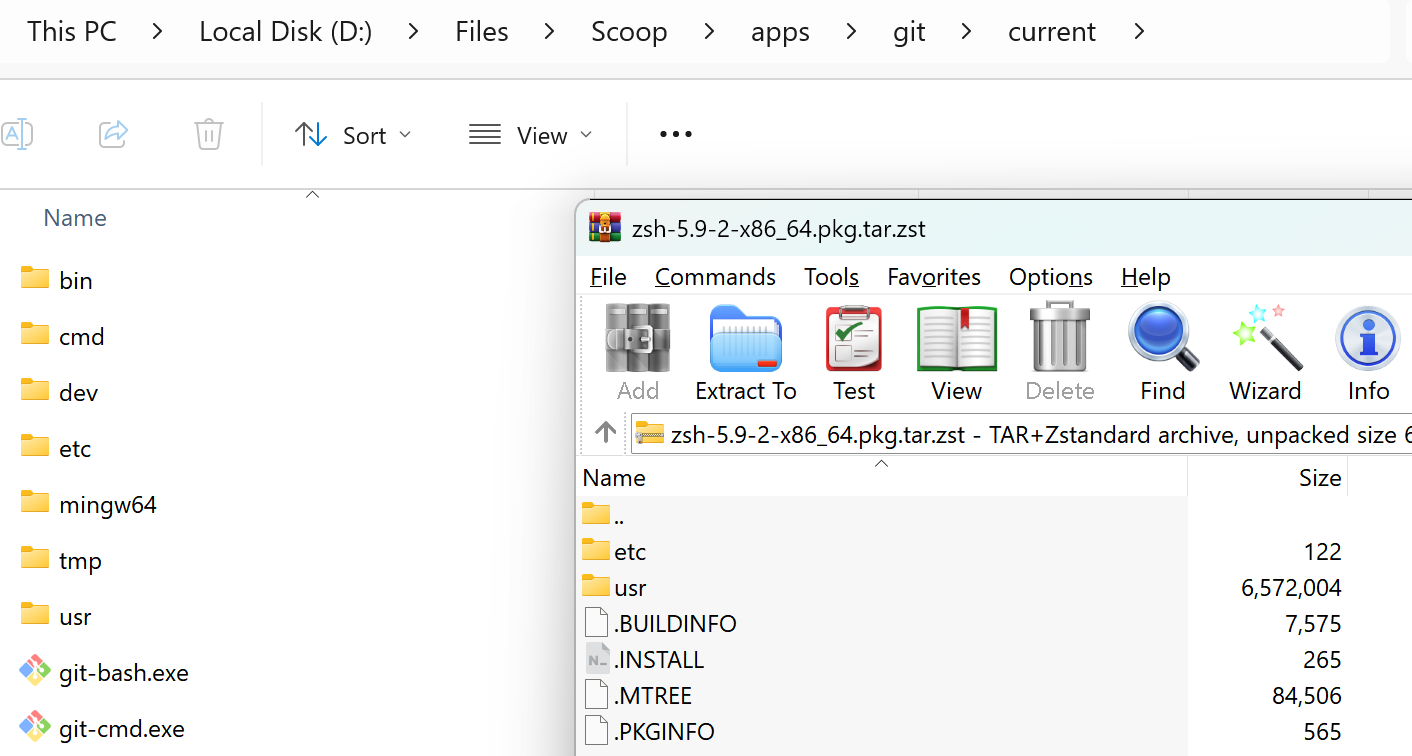Image resolution: width=1412 pixels, height=756 pixels.
Task: Navigate to apps breadcrumb
Action: click(780, 32)
